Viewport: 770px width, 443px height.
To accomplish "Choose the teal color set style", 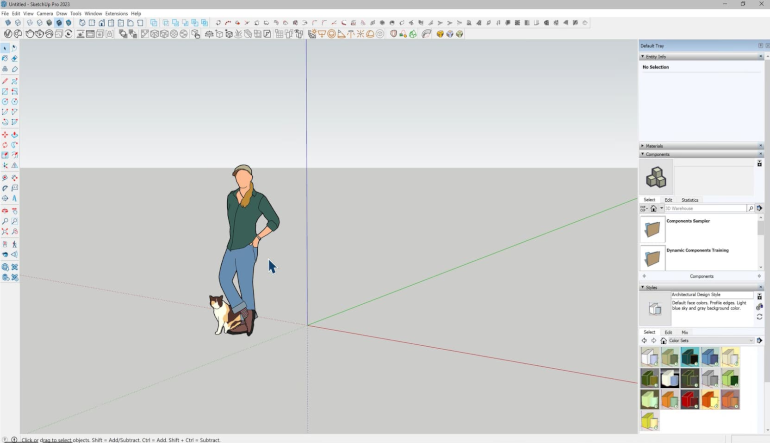I will coord(689,357).
